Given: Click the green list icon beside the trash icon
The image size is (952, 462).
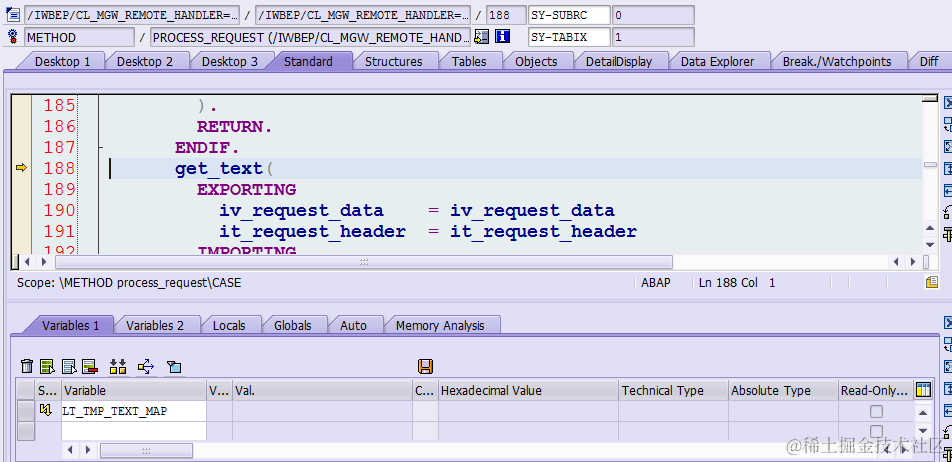Looking at the screenshot, I should pyautogui.click(x=47, y=366).
